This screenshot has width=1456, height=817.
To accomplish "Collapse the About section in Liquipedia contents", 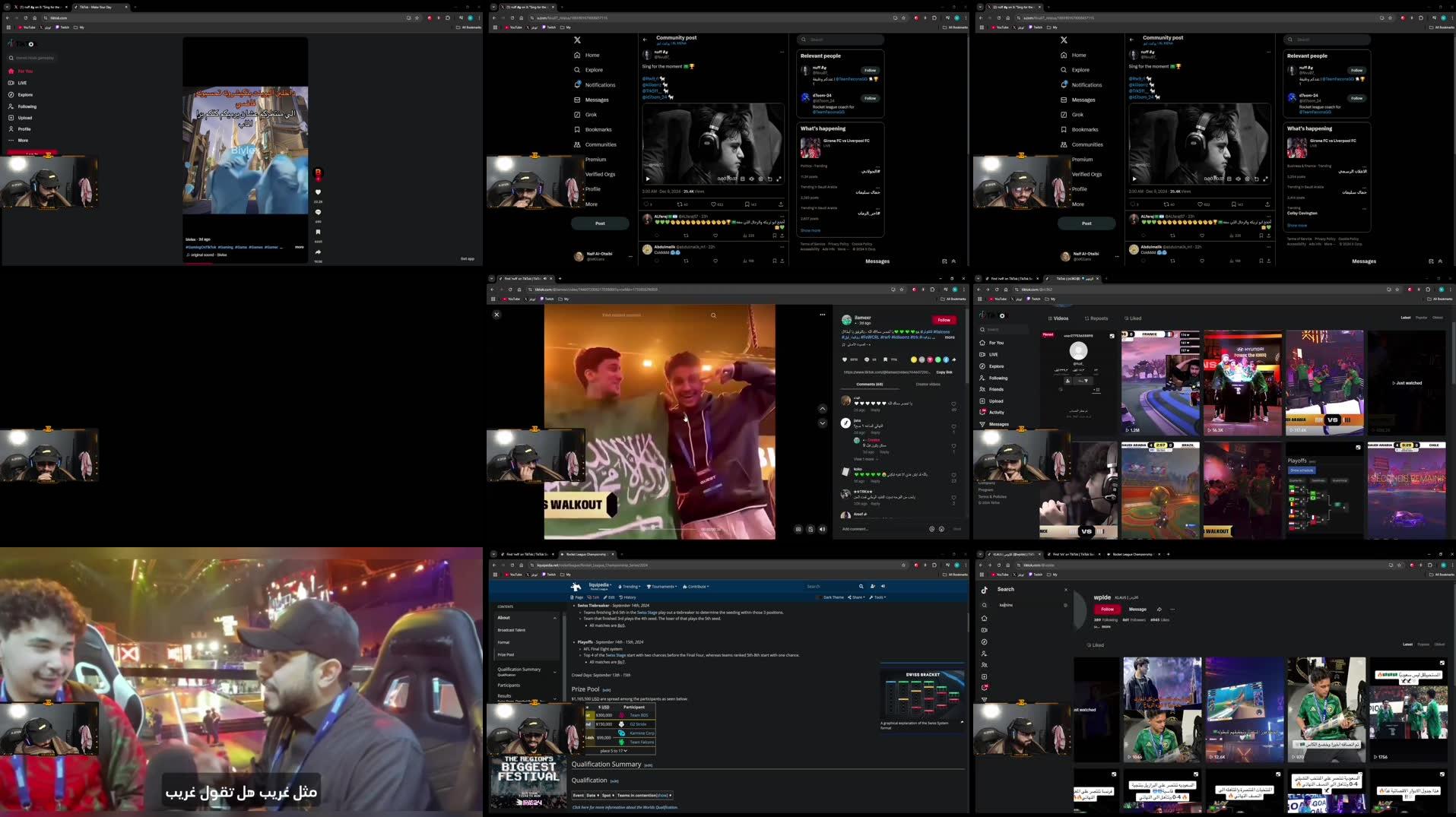I will (x=554, y=618).
